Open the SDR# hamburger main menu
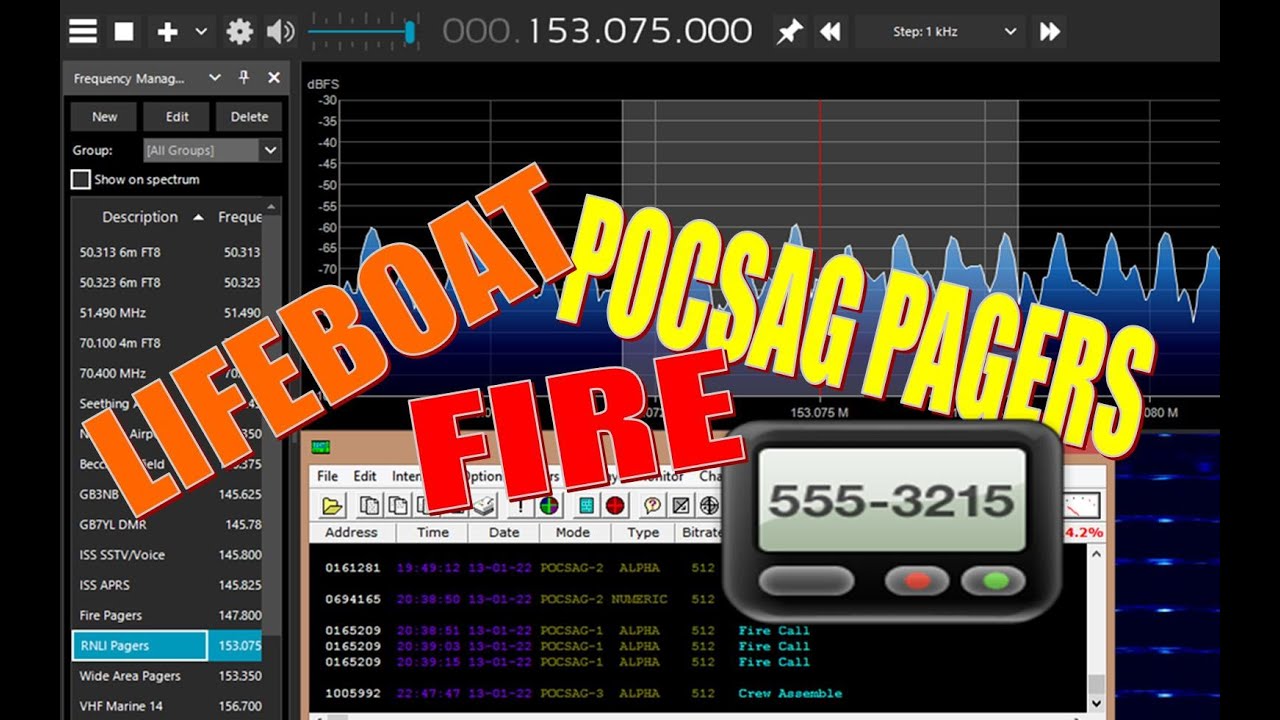1280x720 pixels. 83,31
